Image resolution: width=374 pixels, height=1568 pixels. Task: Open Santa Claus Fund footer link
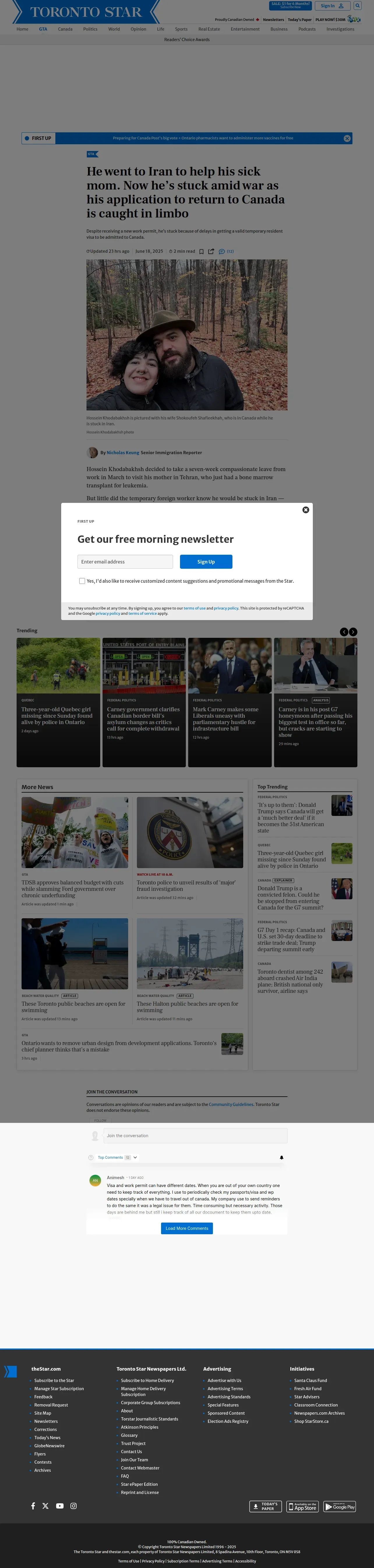(x=310, y=1381)
